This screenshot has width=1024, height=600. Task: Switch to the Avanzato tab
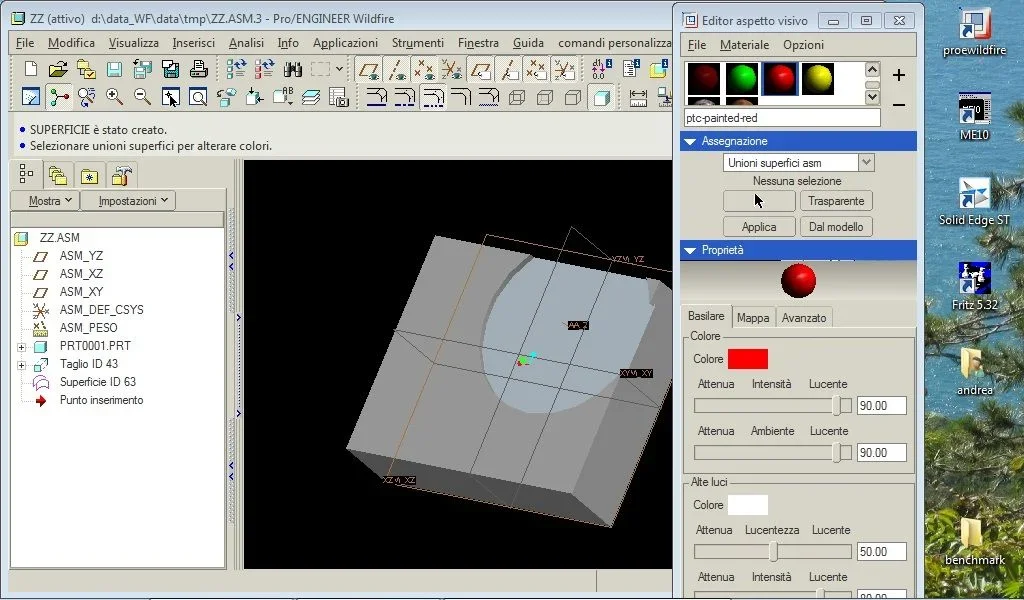click(x=804, y=318)
